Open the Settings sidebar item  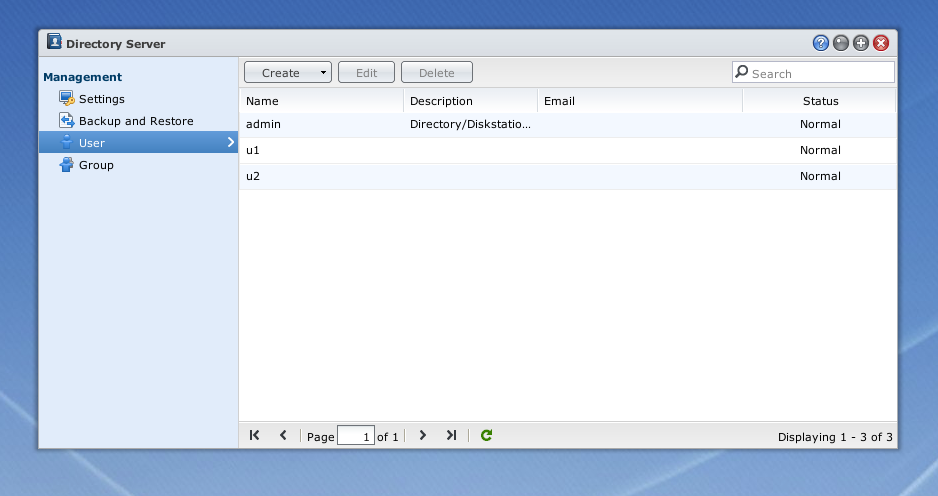102,99
